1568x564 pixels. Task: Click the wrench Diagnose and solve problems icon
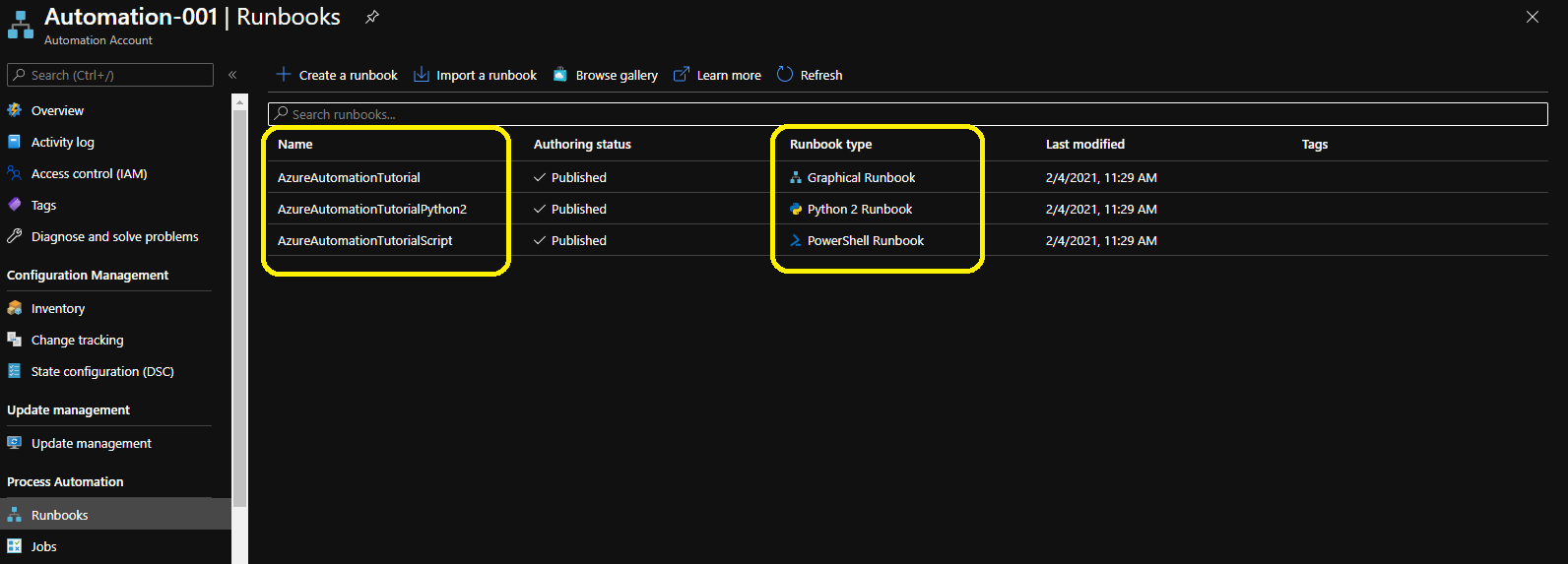[15, 236]
